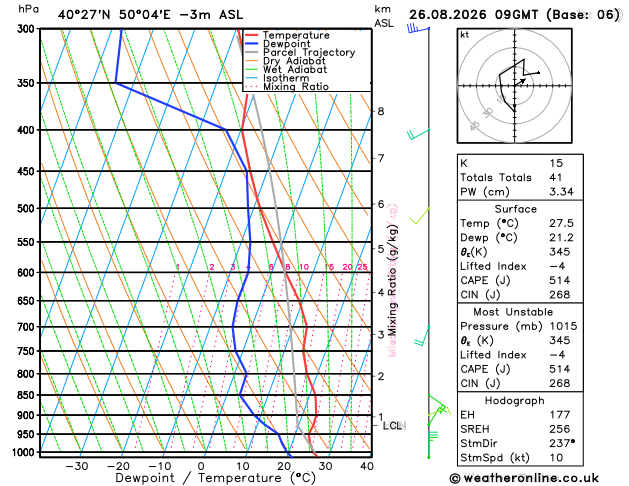Screen dimensions: 629x486
Task: Click the weatheronline.co.uk copyright text
Action: (524, 478)
